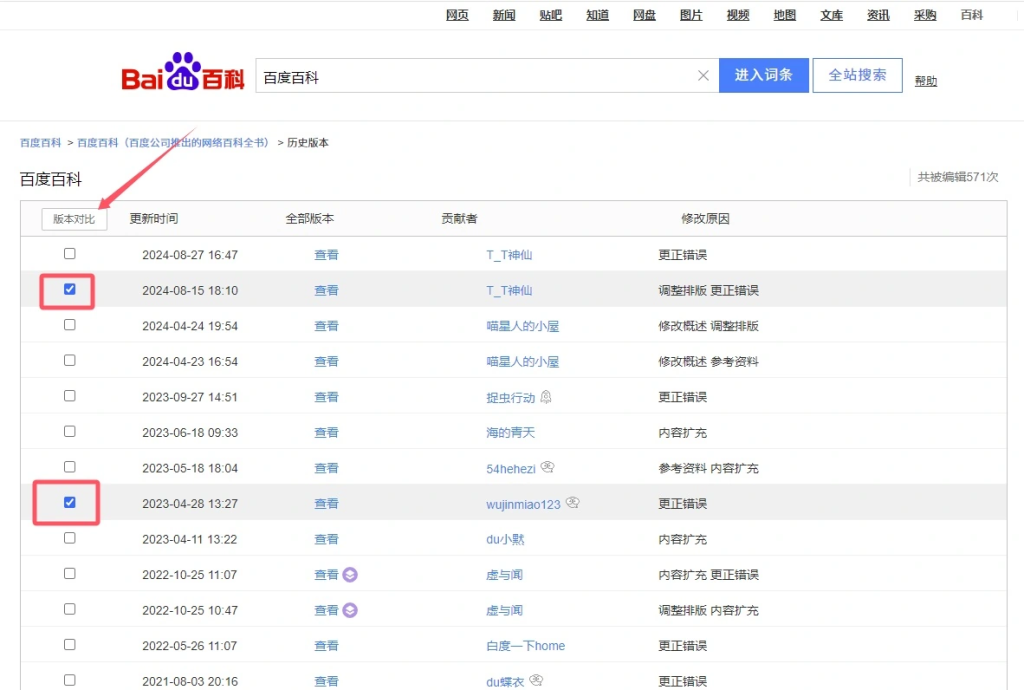This screenshot has height=690, width=1024.
Task: Open the 地图 top navigation link
Action: click(784, 15)
